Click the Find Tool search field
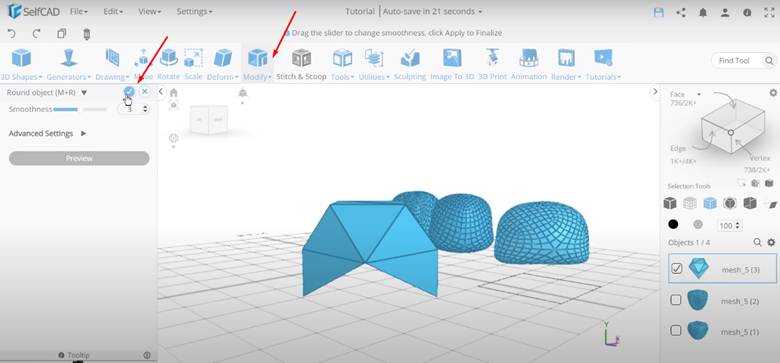This screenshot has height=363, width=780. 743,61
